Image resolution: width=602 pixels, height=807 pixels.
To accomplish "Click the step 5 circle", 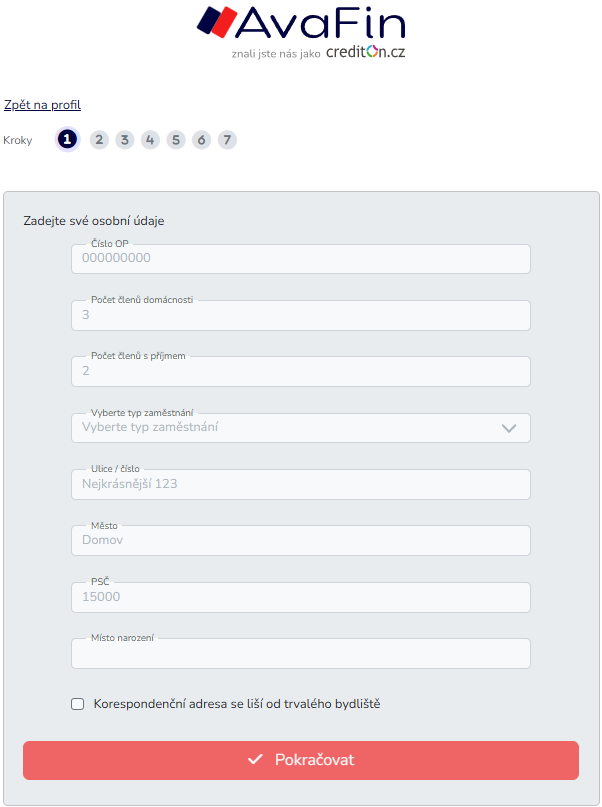I will (176, 140).
